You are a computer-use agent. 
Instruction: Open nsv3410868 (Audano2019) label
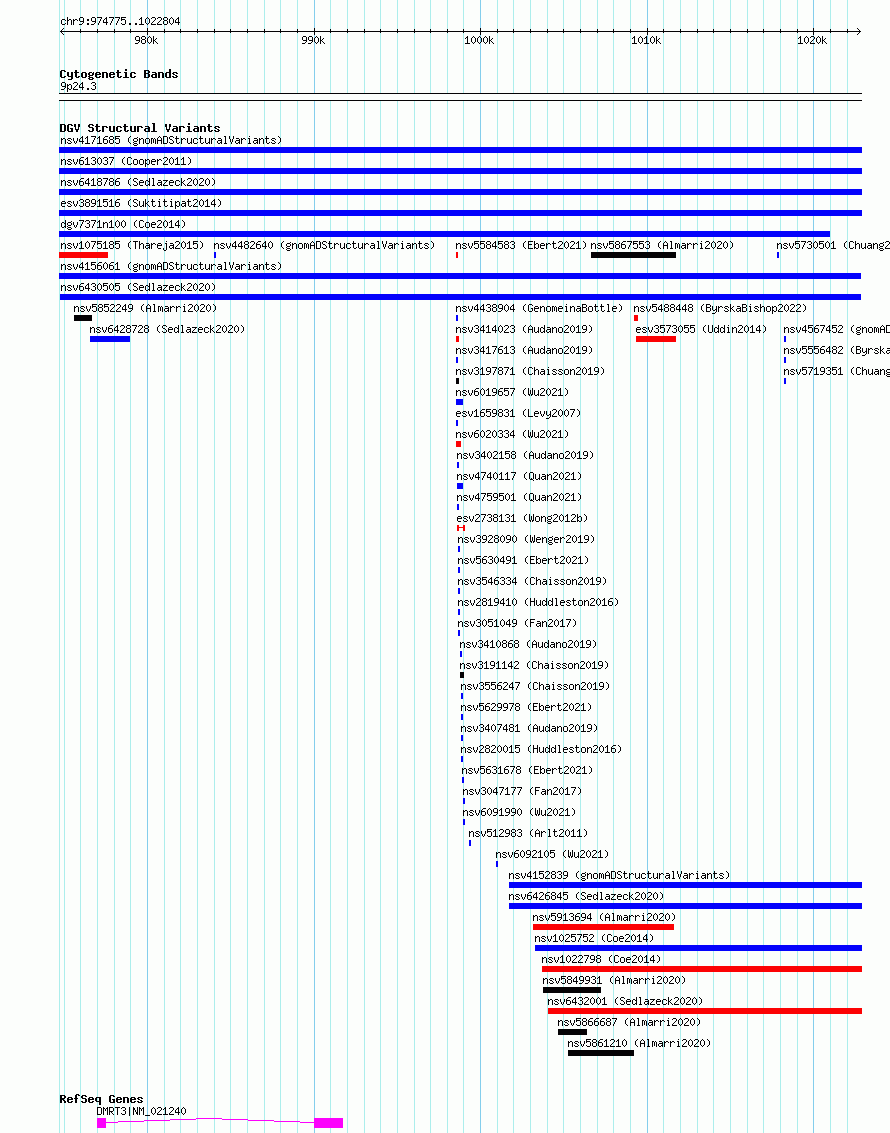tap(528, 643)
